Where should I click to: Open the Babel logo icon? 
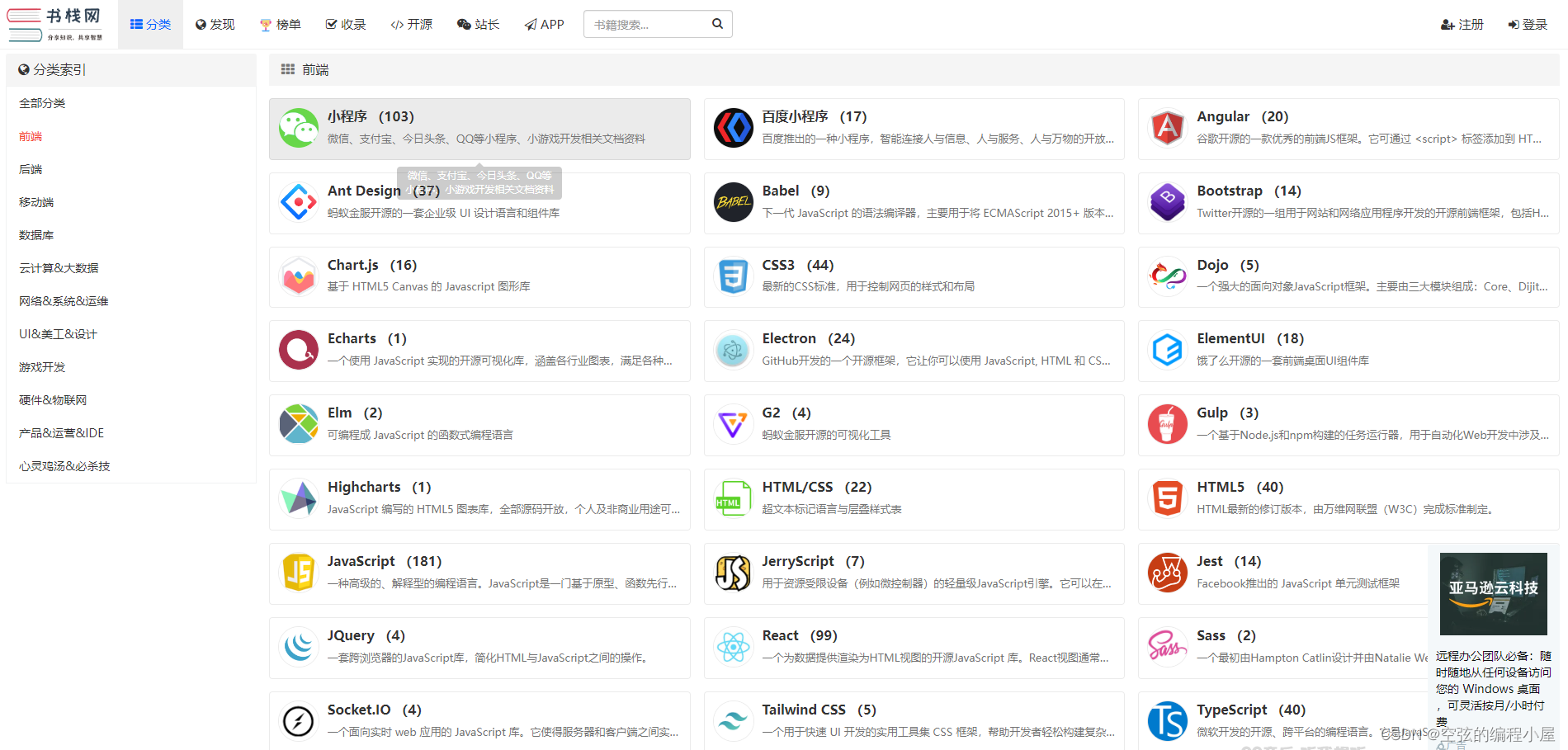pyautogui.click(x=733, y=202)
